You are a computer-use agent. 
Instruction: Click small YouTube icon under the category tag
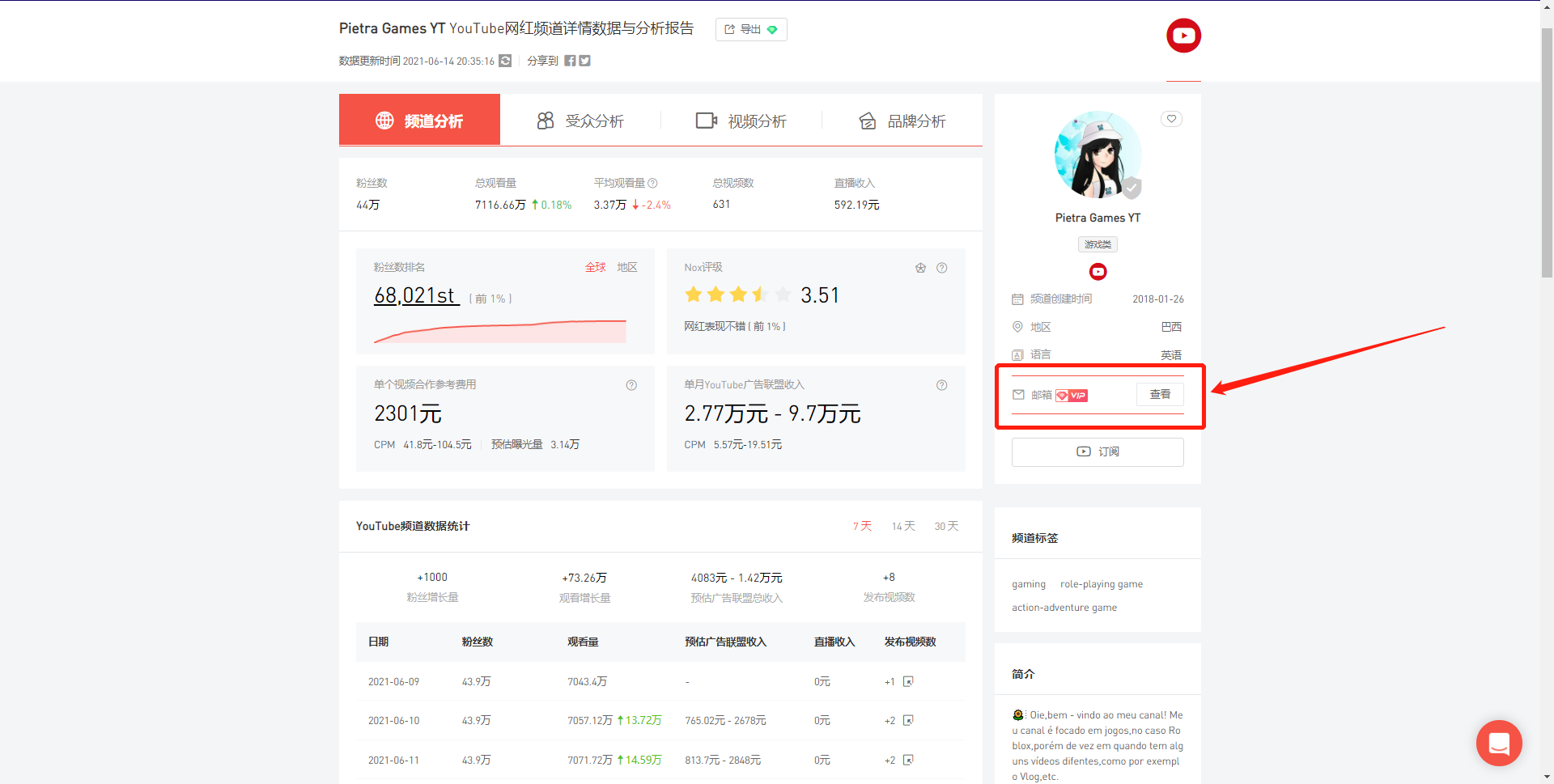tap(1098, 272)
